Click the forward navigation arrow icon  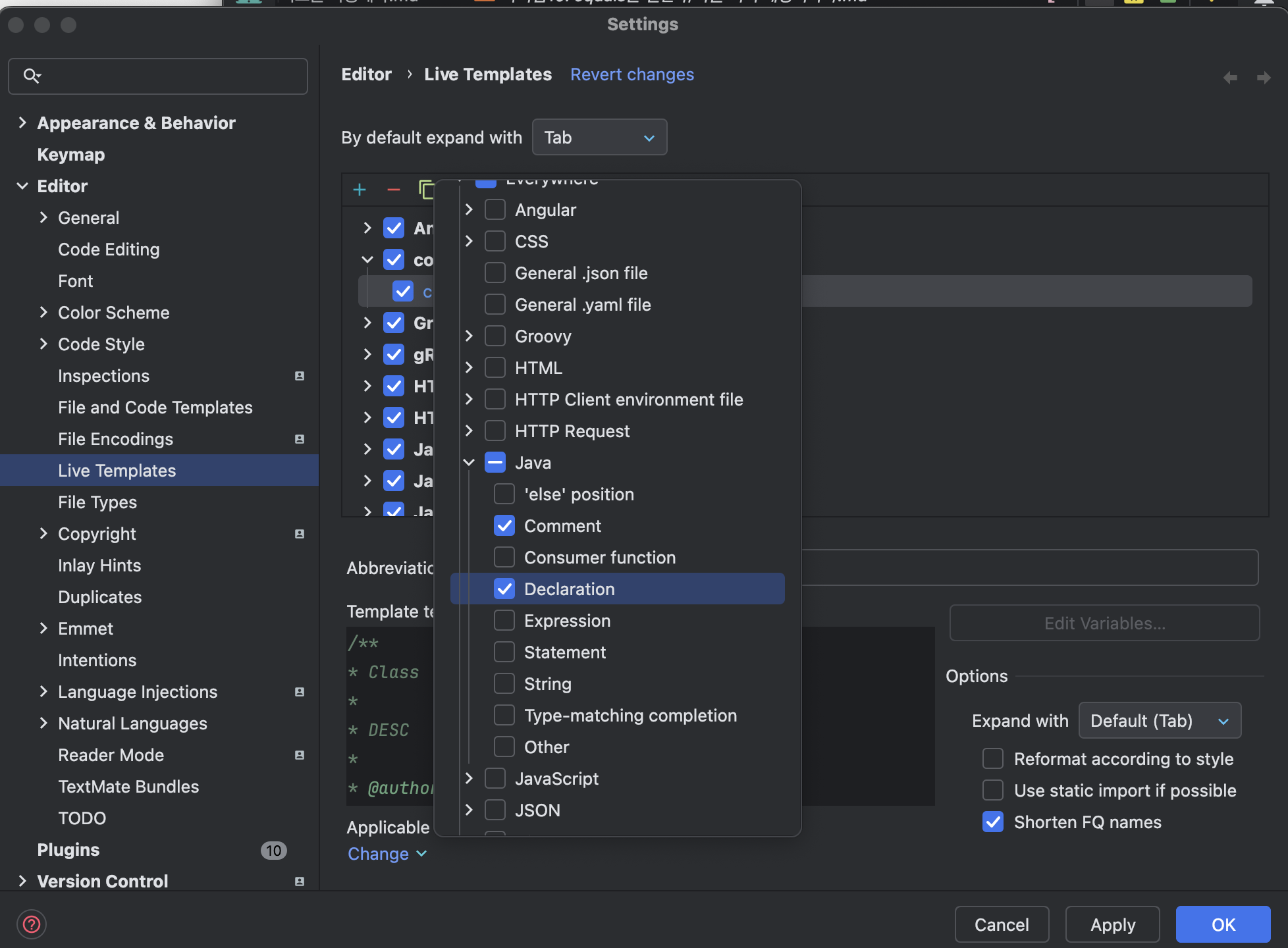[1263, 78]
